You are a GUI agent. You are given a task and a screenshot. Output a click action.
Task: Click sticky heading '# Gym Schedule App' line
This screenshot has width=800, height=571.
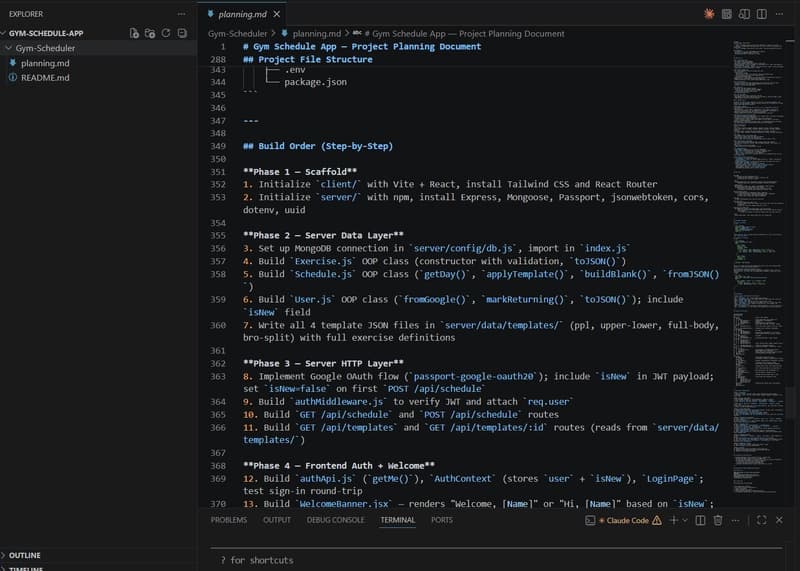tap(362, 46)
